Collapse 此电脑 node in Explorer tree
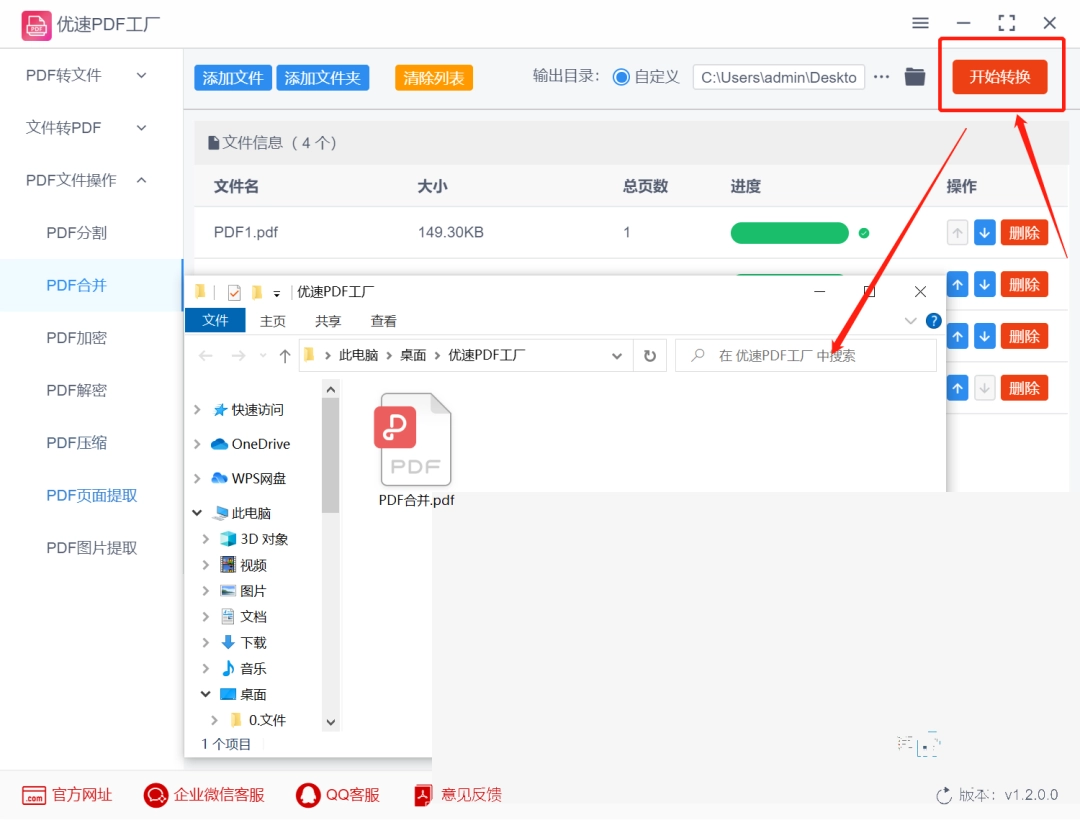This screenshot has height=820, width=1080. click(197, 513)
